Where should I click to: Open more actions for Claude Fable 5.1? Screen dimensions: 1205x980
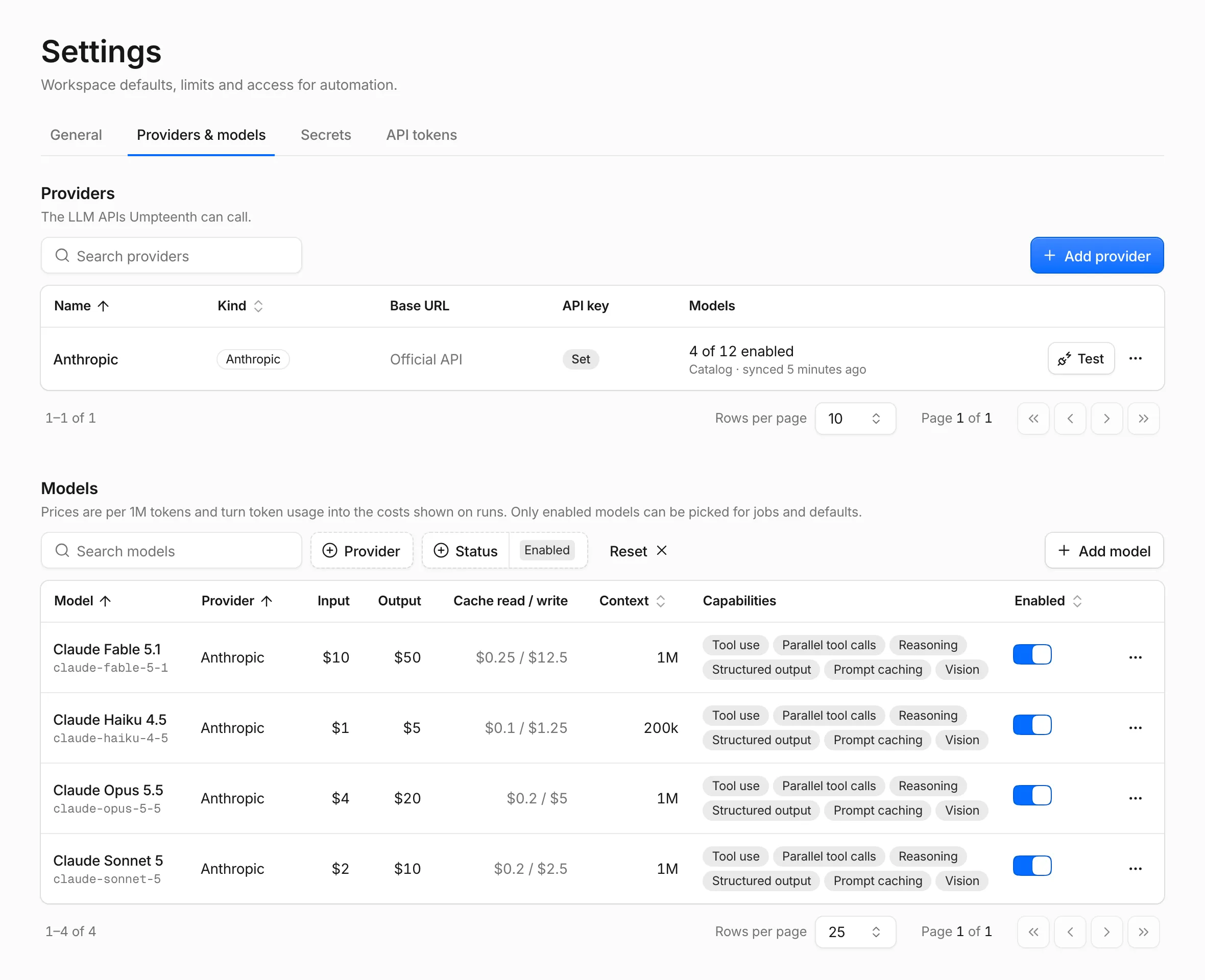[x=1136, y=657]
